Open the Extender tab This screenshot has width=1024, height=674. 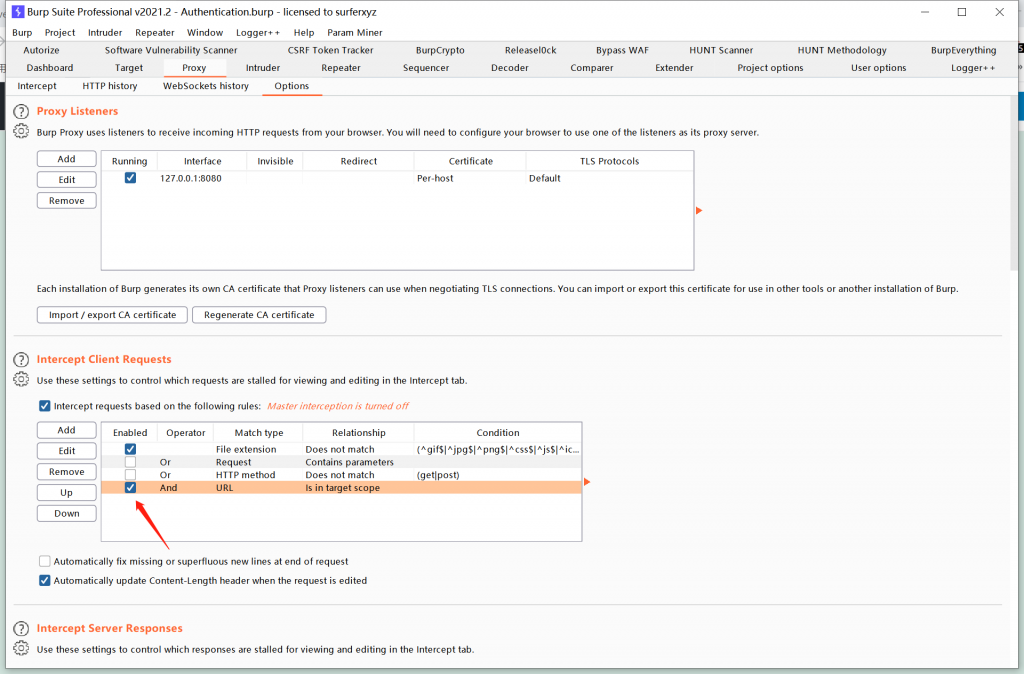coord(674,68)
